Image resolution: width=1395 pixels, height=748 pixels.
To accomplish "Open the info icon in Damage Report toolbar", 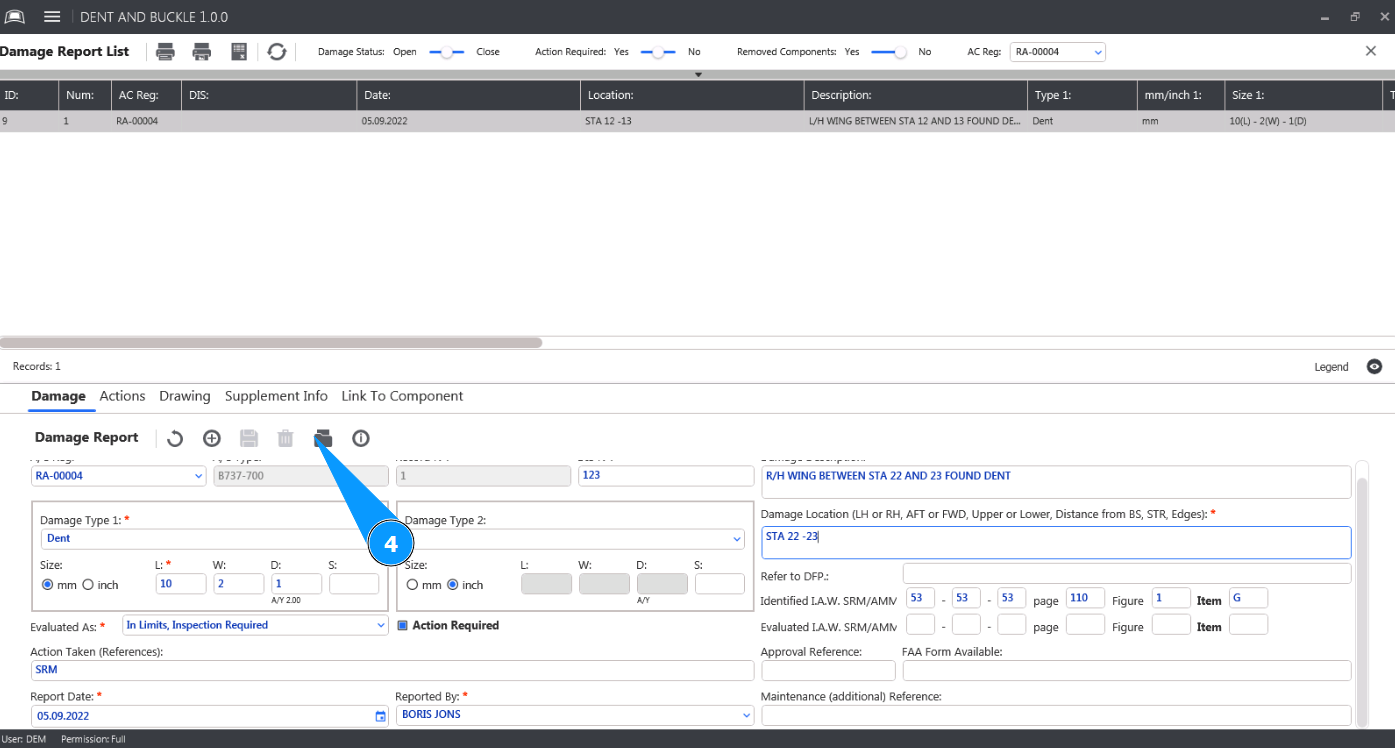I will 361,438.
